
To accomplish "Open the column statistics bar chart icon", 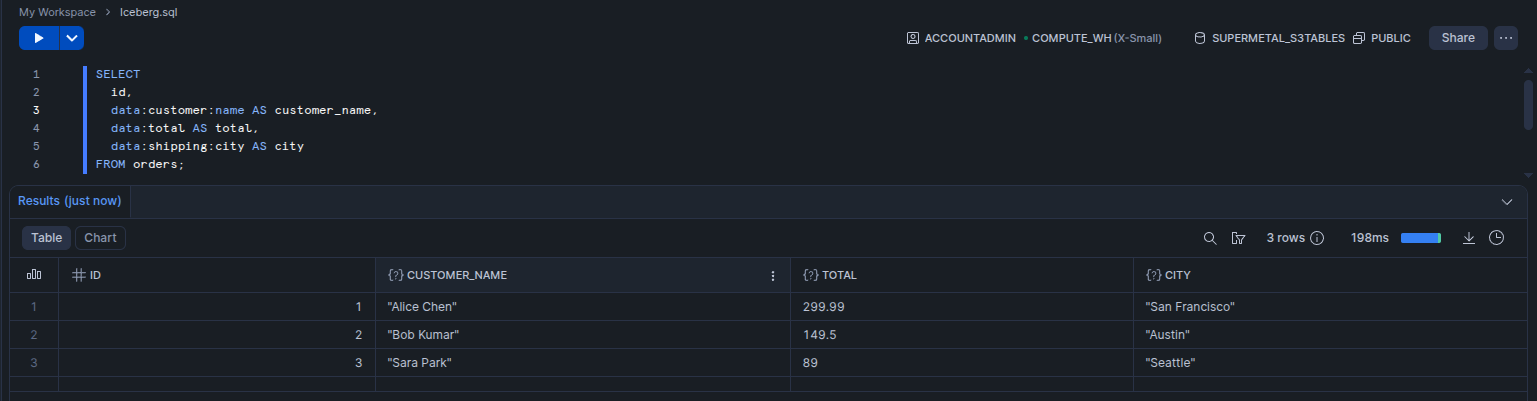I will coord(34,275).
